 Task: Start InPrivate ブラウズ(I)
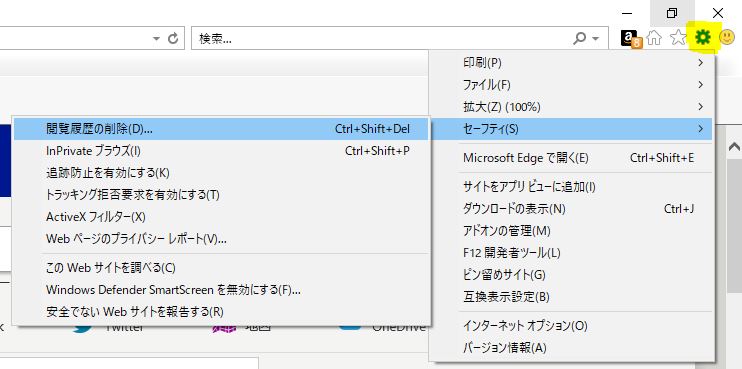point(221,151)
